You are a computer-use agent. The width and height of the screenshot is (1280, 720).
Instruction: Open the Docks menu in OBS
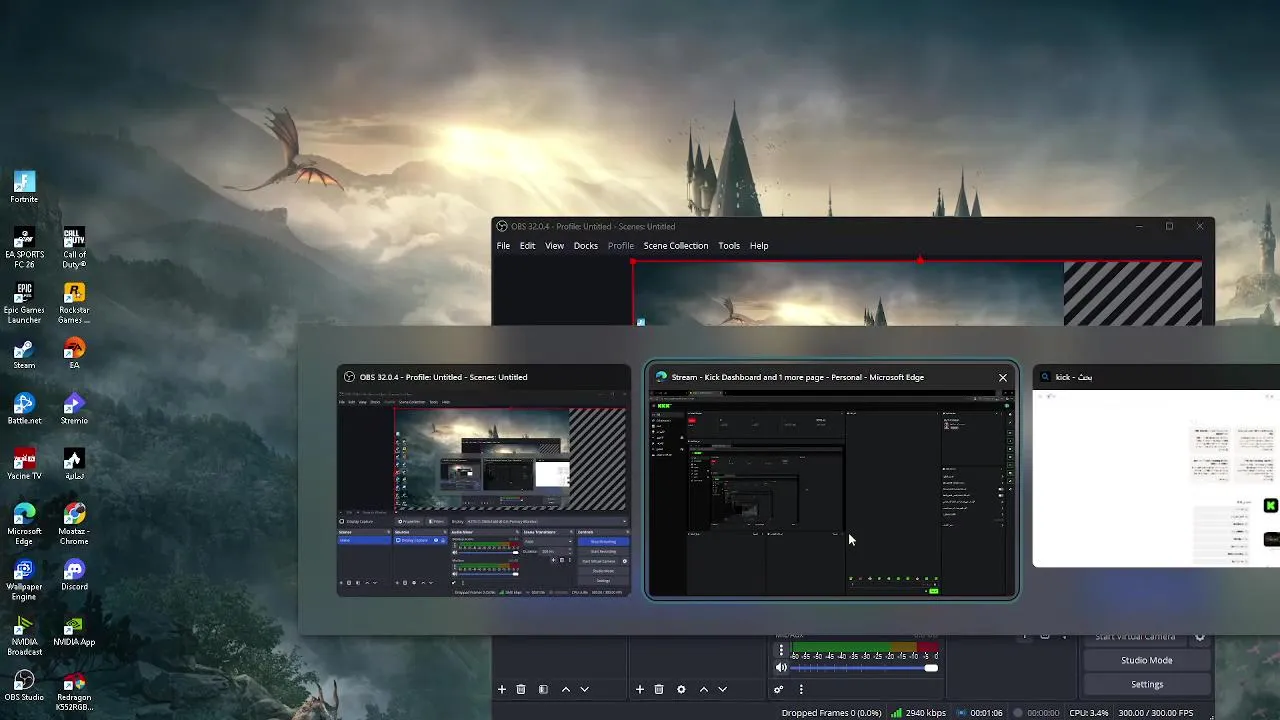[x=586, y=246]
